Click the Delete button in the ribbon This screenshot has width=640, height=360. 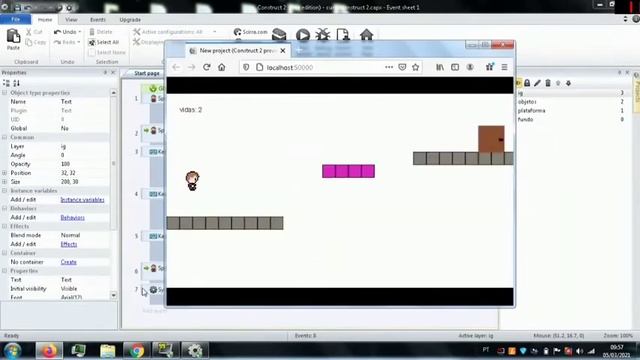100,32
